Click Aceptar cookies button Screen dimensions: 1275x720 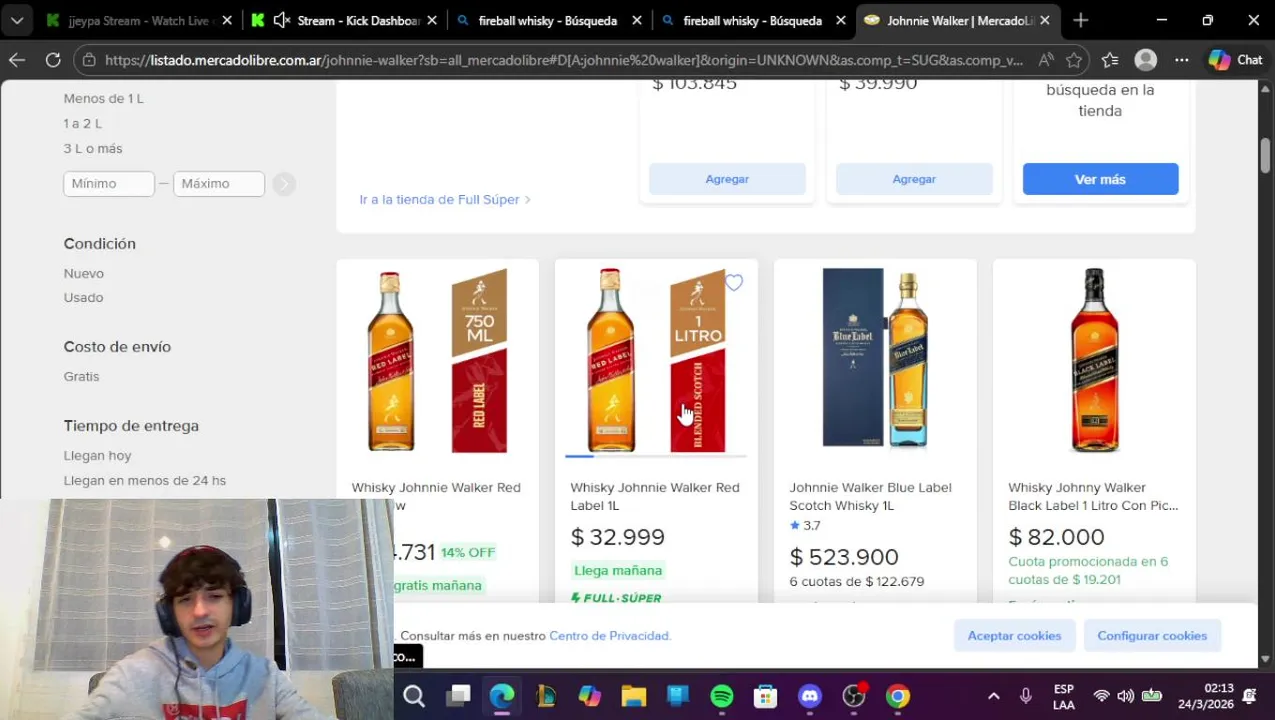[1014, 636]
